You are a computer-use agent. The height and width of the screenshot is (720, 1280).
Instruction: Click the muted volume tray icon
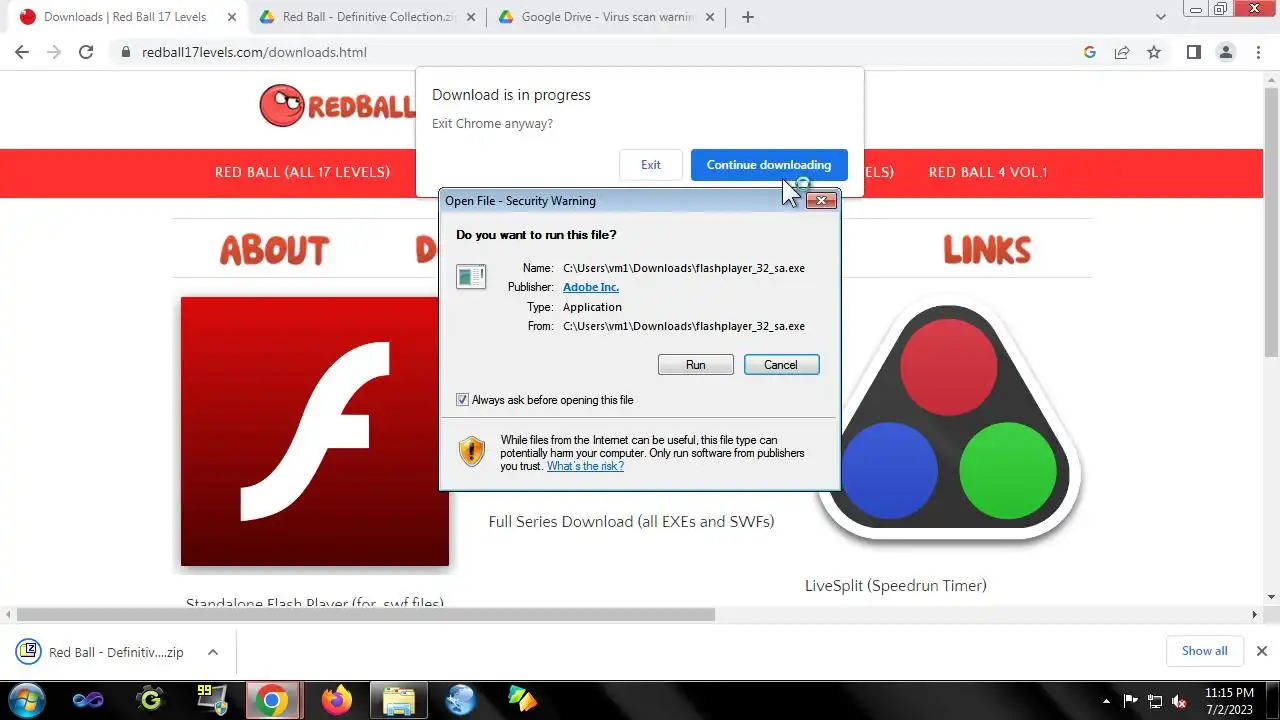click(x=1180, y=701)
